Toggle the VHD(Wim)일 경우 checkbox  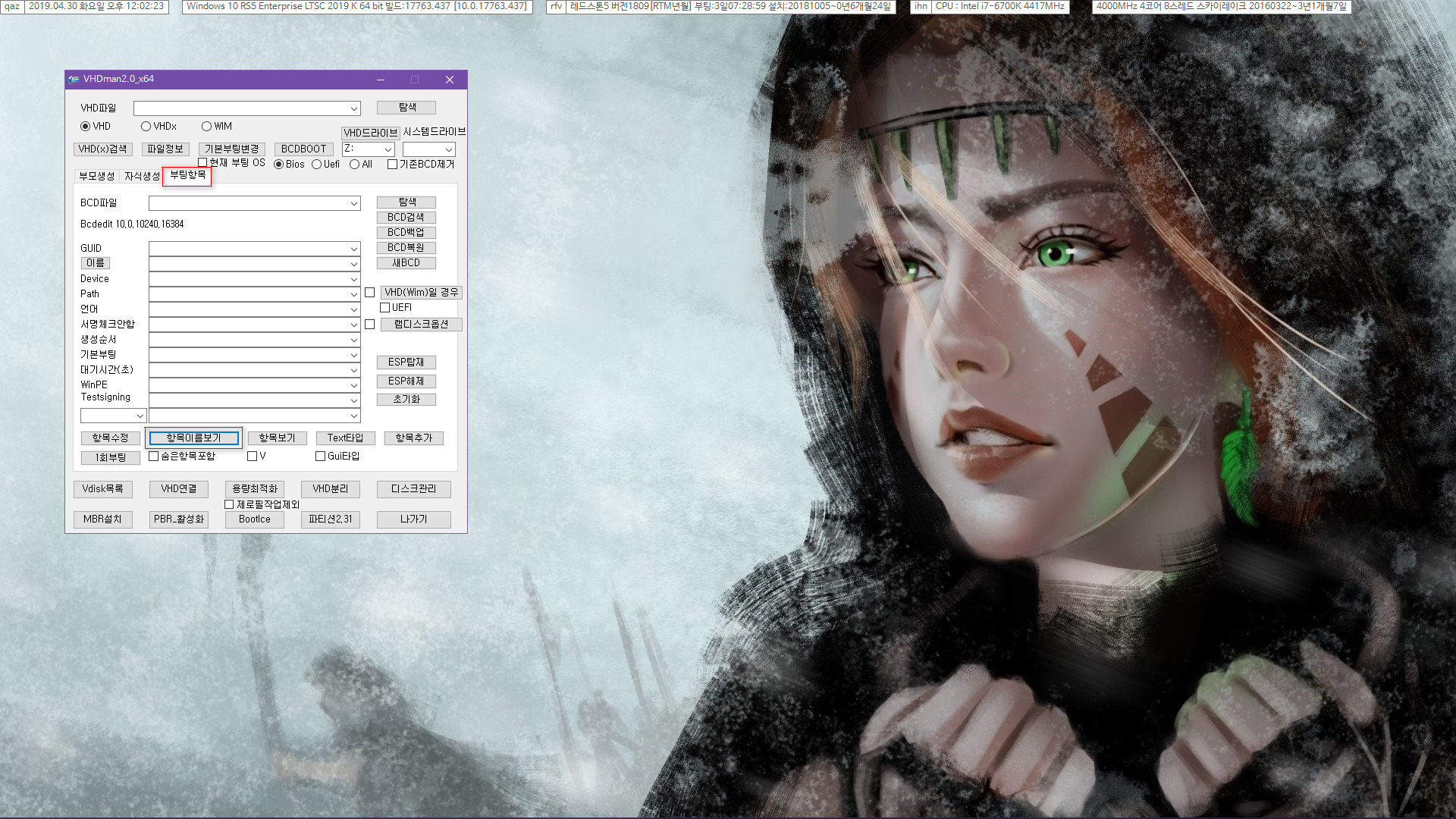coord(369,292)
